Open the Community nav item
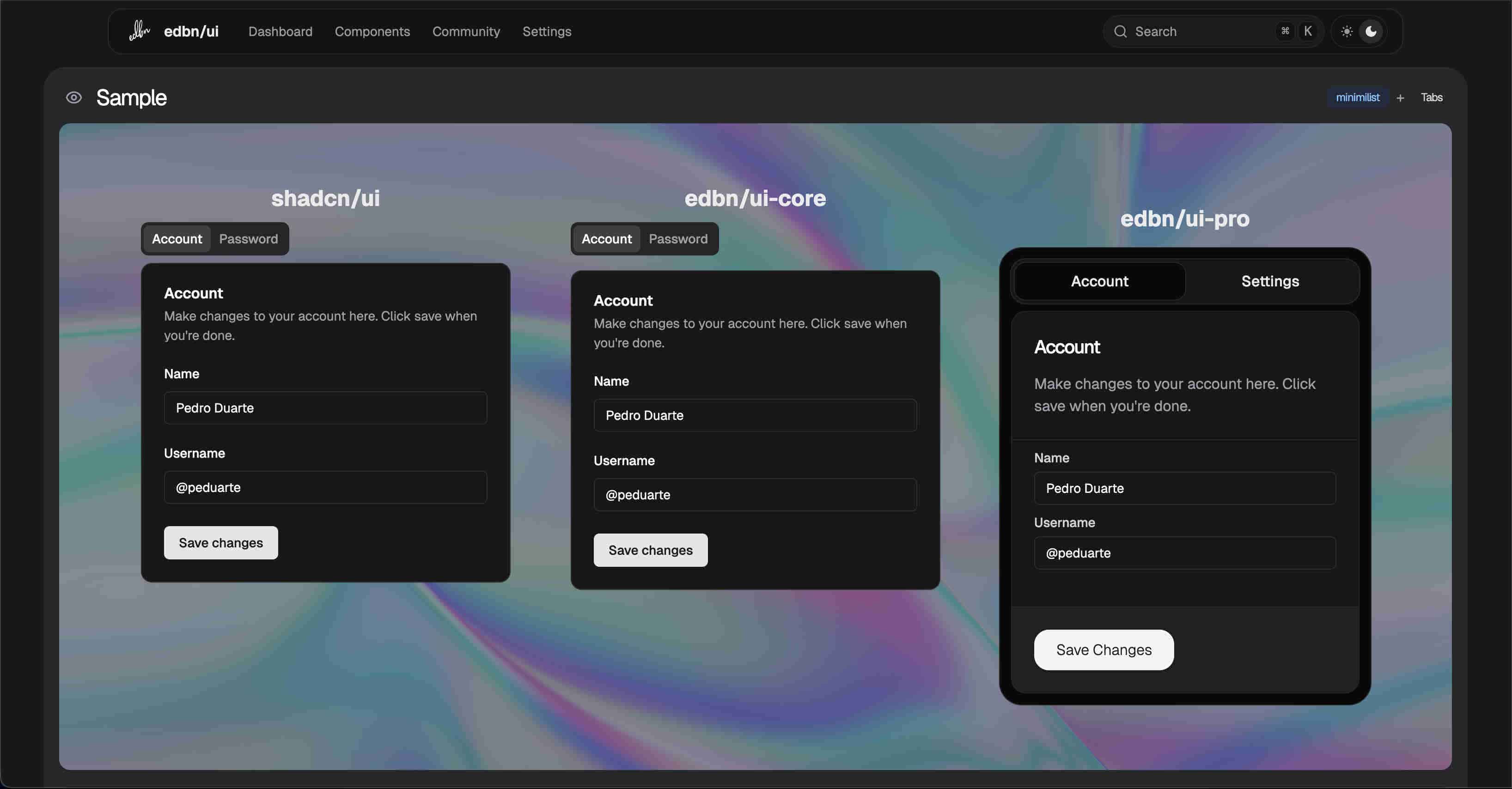The width and height of the screenshot is (1512, 789). point(466,32)
